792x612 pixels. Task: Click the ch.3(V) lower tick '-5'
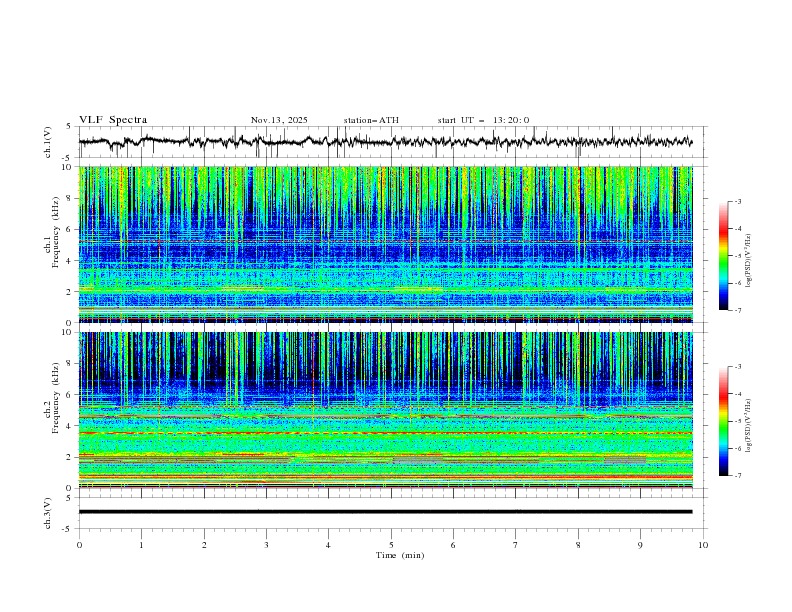pos(67,529)
